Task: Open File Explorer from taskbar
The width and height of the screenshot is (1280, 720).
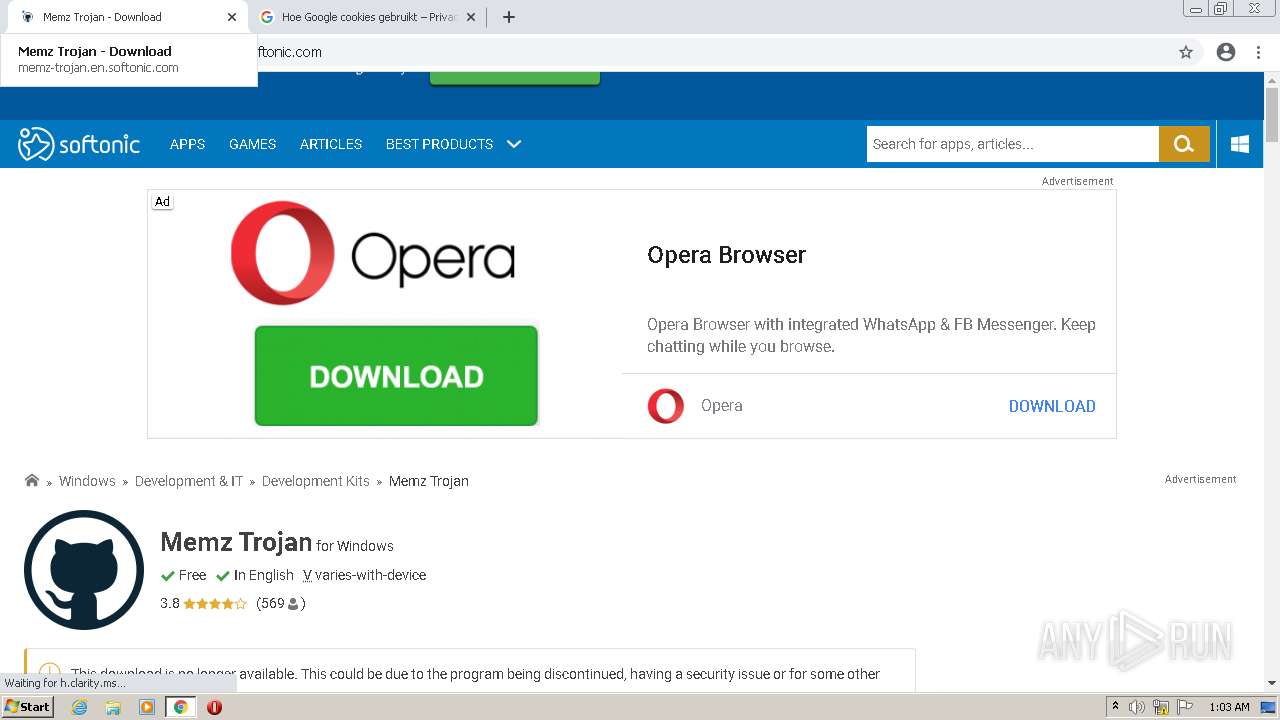Action: (x=113, y=707)
